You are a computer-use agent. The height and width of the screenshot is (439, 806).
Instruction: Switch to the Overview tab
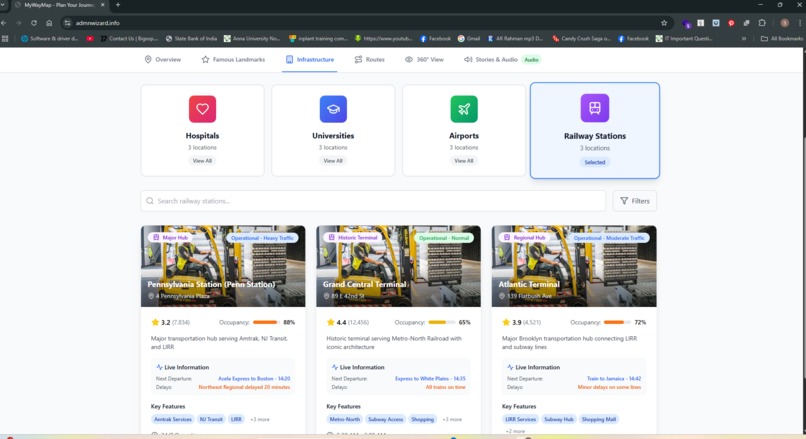(162, 60)
